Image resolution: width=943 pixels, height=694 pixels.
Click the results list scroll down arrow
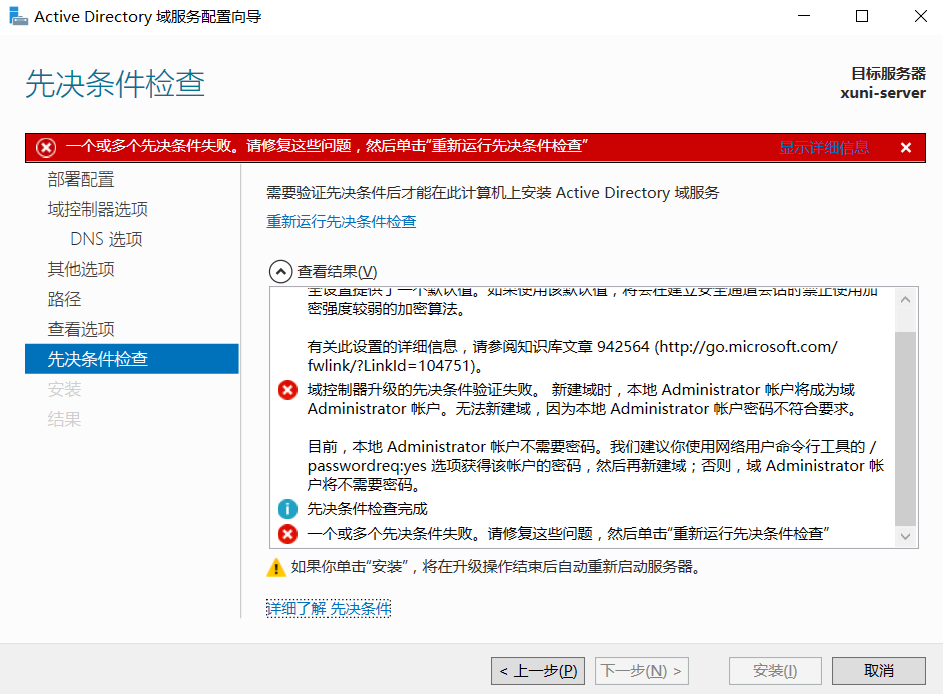click(x=906, y=536)
